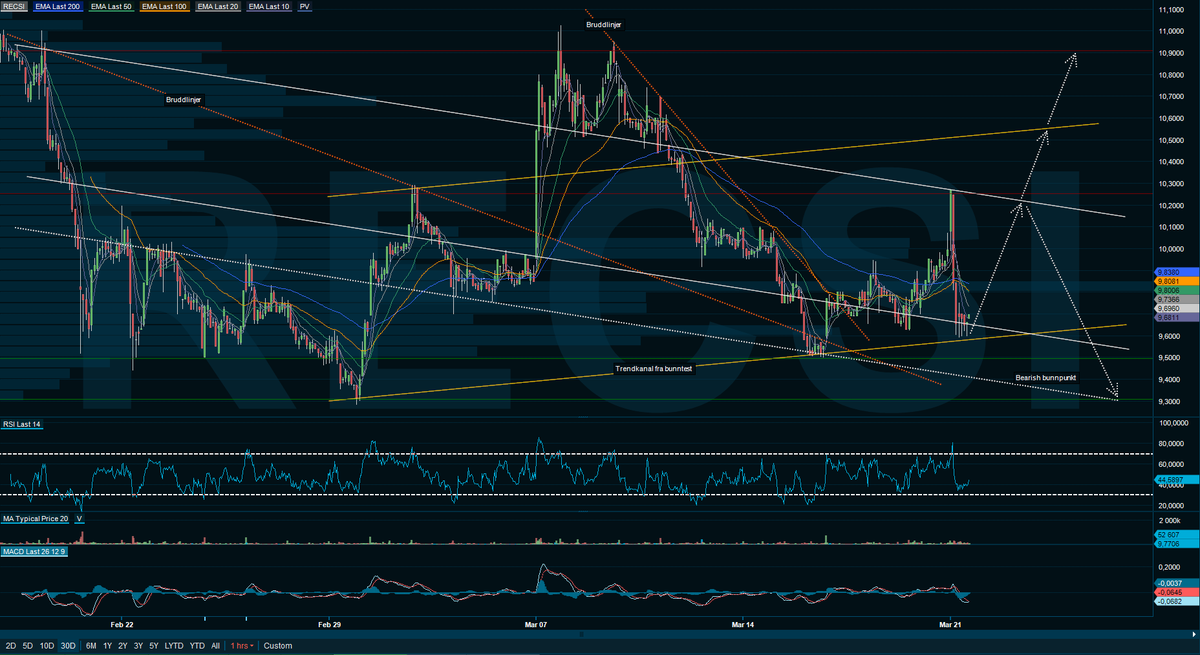Set the chart range to 2Y

(x=122, y=646)
